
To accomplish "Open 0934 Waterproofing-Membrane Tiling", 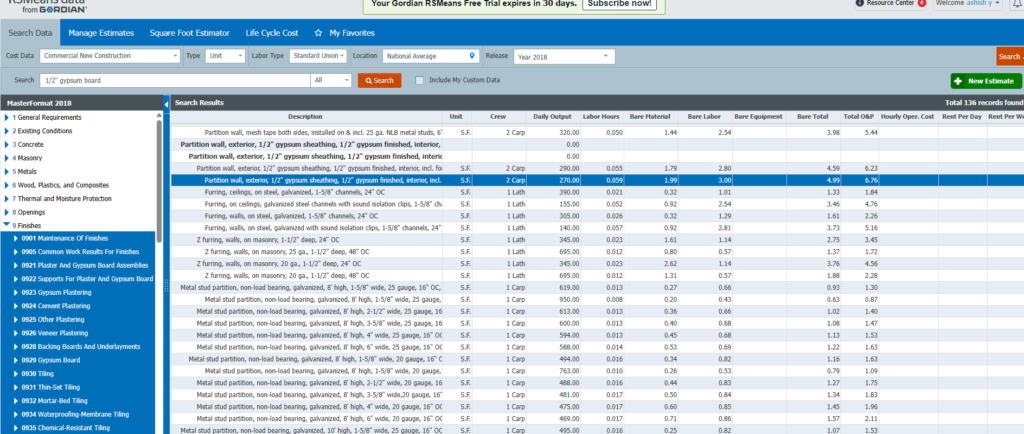I will click(x=75, y=414).
